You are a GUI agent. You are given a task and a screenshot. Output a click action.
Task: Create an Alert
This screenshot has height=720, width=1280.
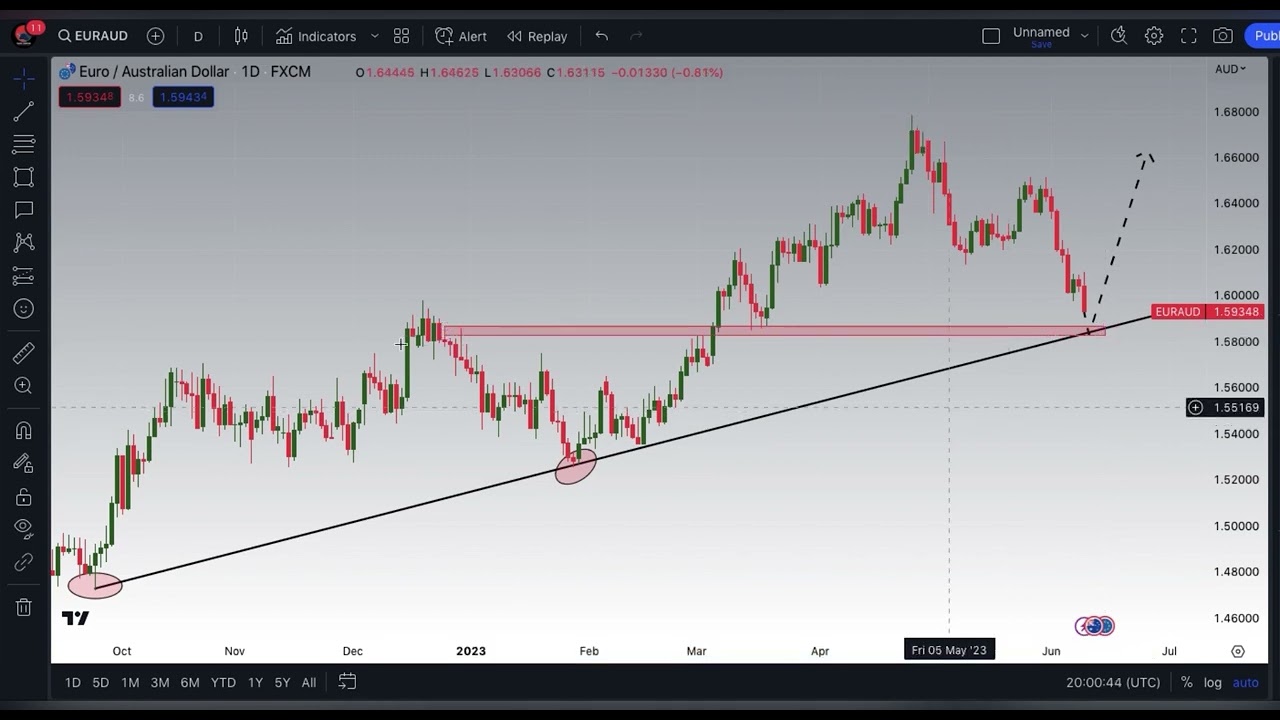461,36
